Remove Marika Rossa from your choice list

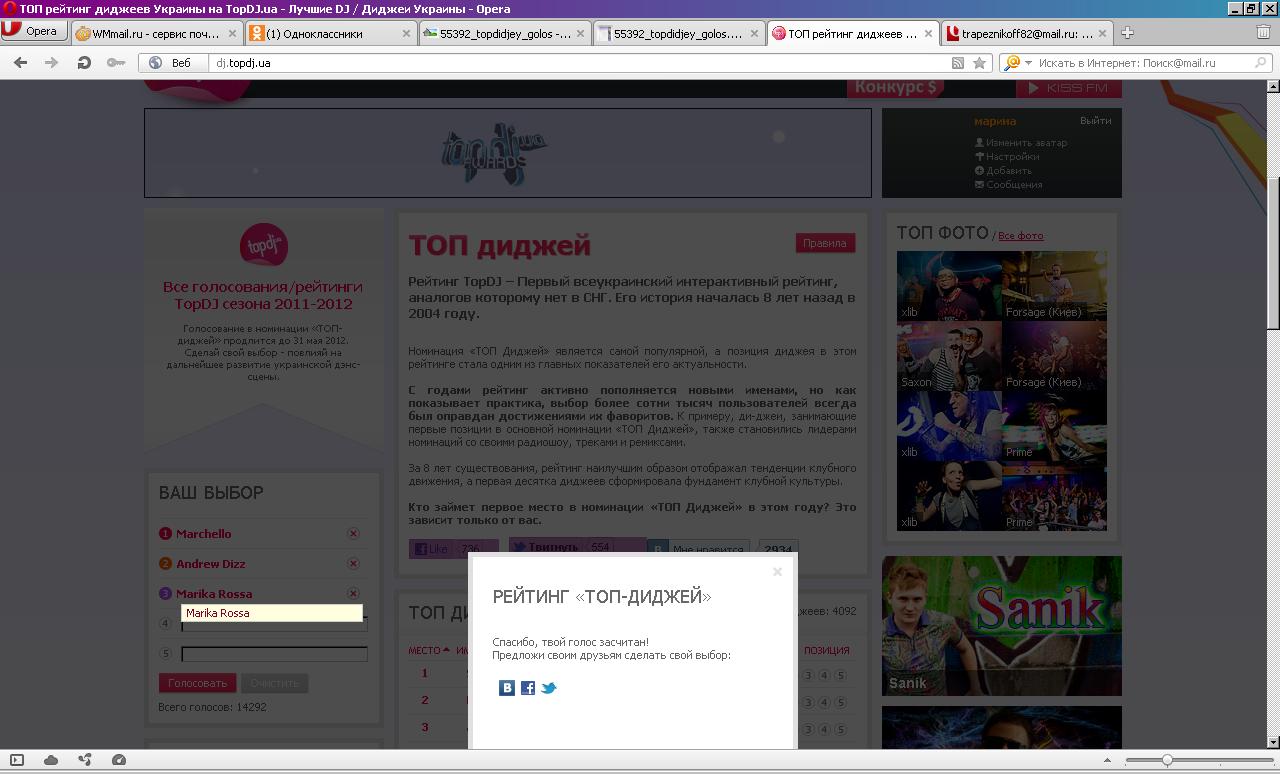[x=353, y=594]
